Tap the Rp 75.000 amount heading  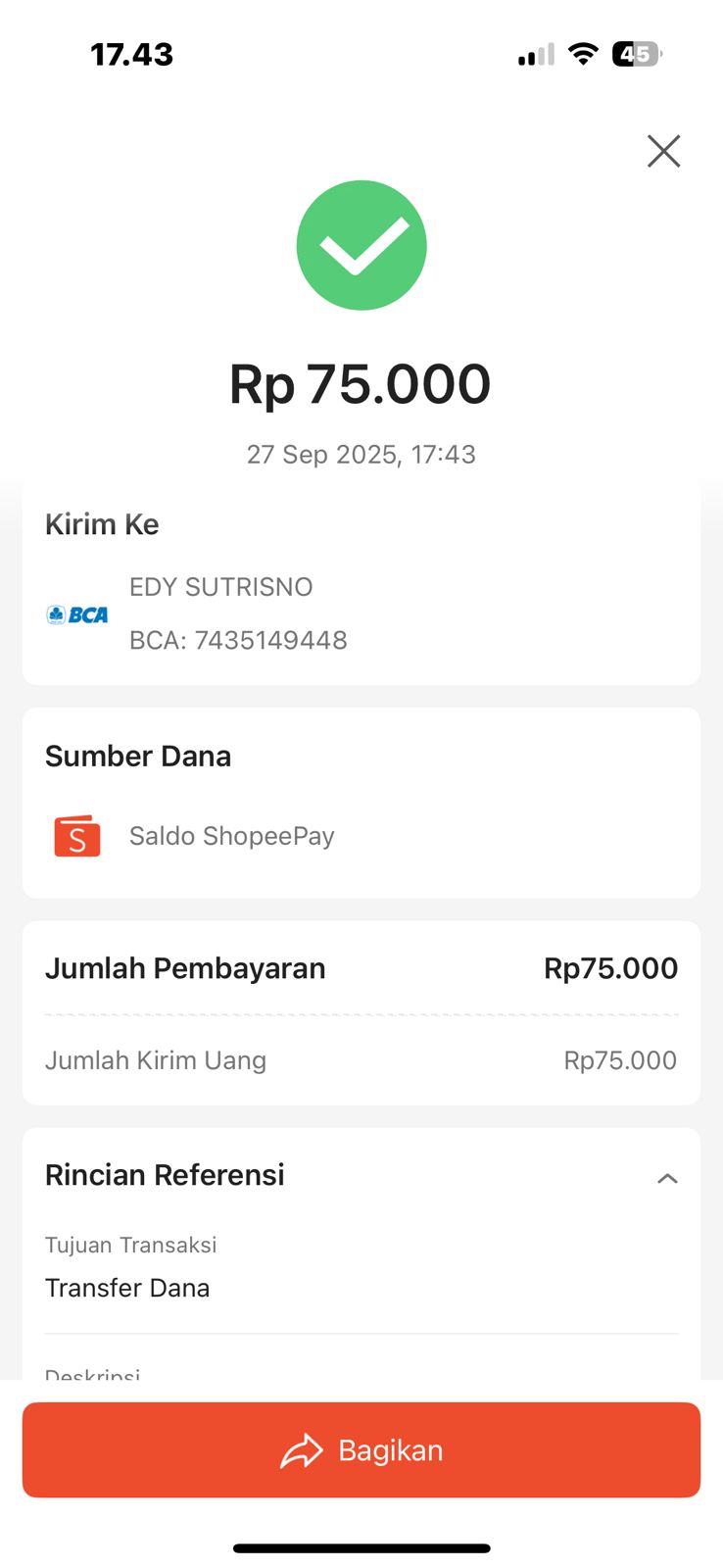click(x=361, y=384)
